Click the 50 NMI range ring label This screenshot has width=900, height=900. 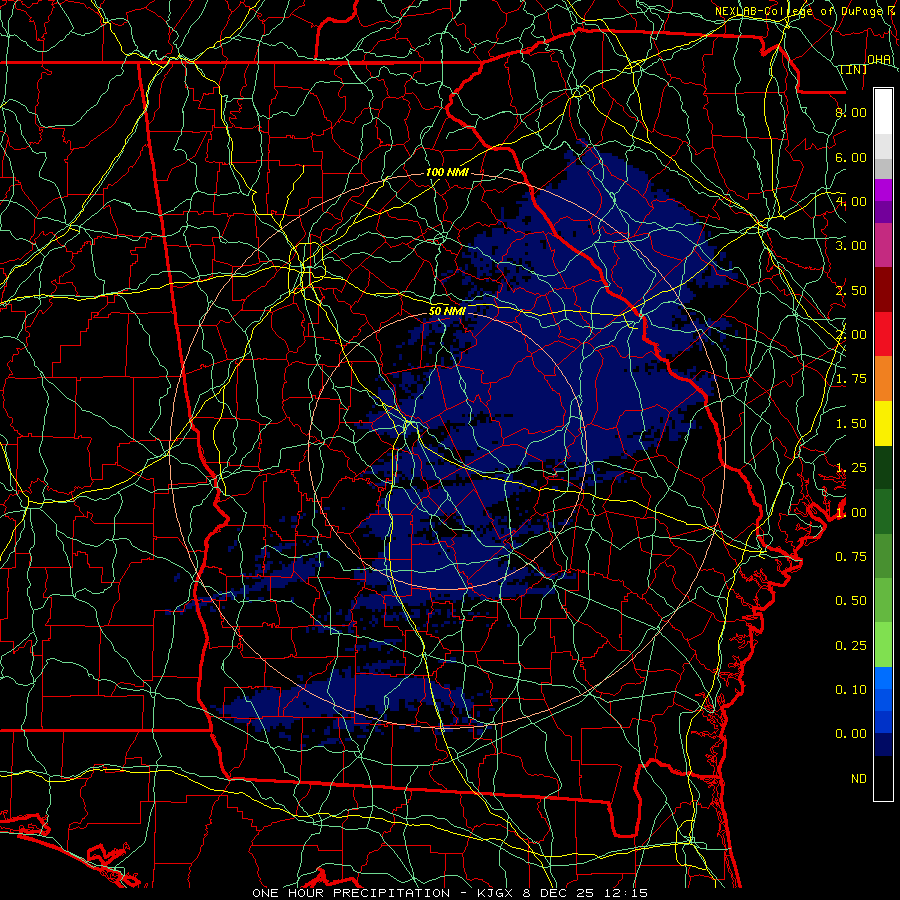pos(447,311)
